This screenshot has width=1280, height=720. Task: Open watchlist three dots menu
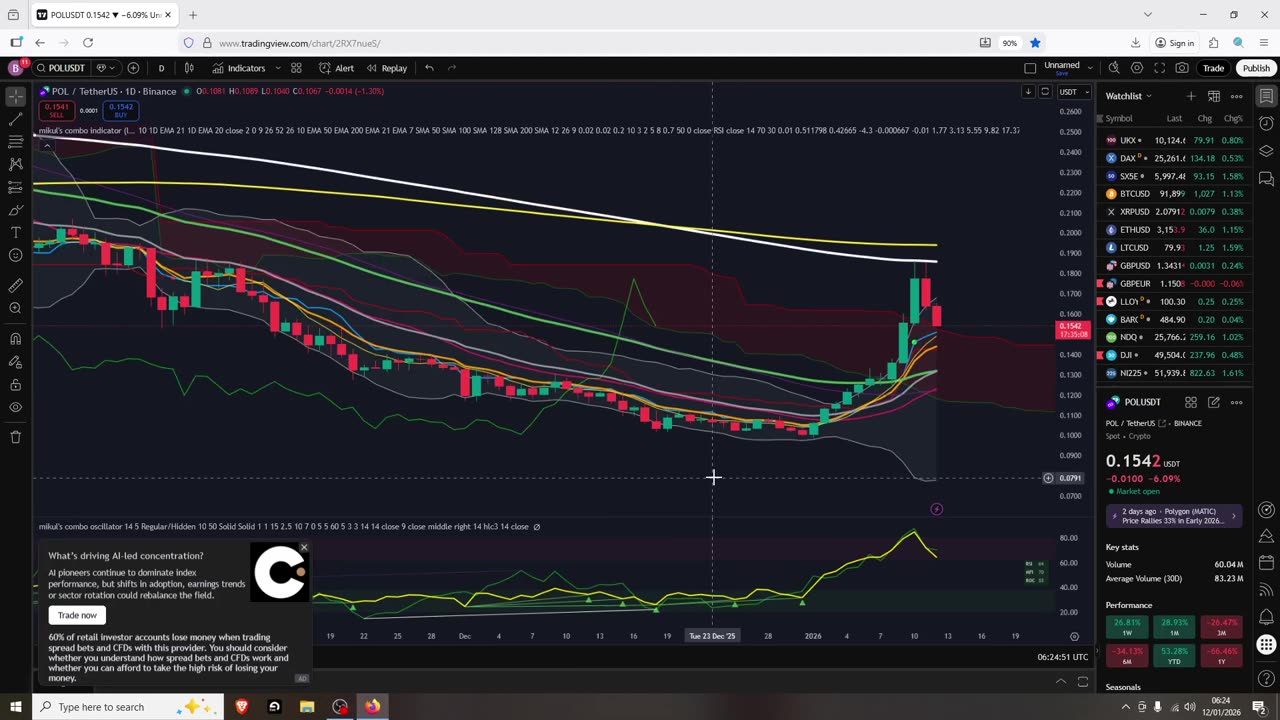point(1237,96)
